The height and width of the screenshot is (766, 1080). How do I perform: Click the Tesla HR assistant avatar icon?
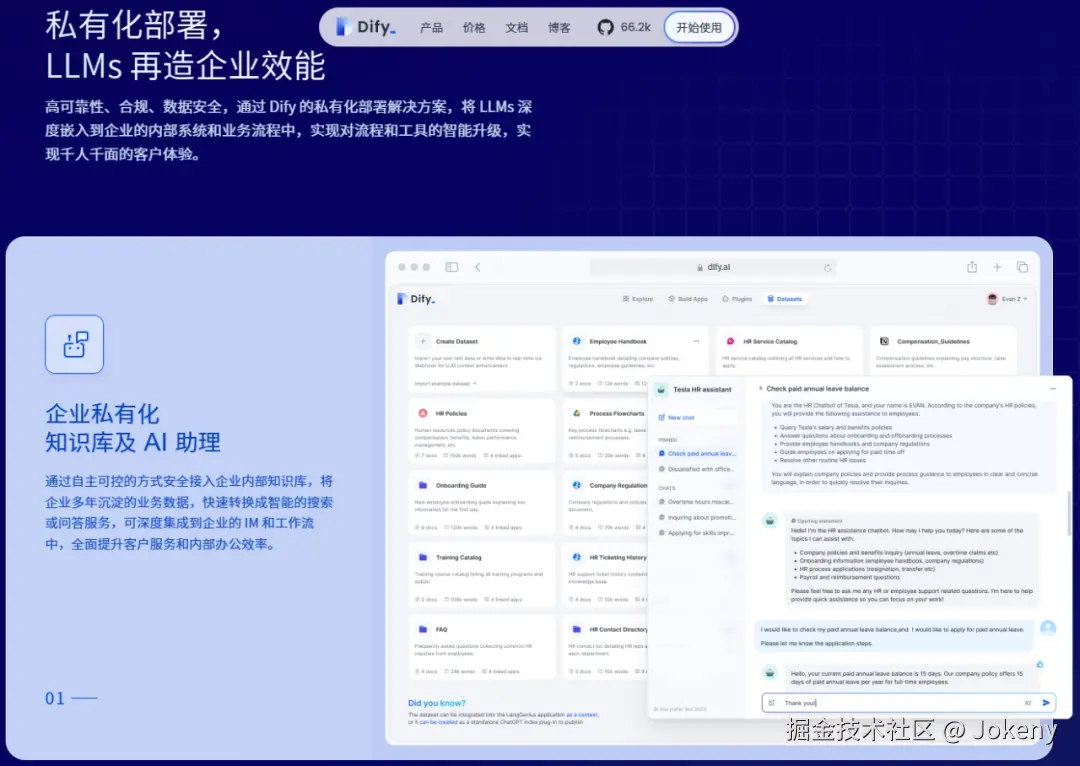point(661,390)
